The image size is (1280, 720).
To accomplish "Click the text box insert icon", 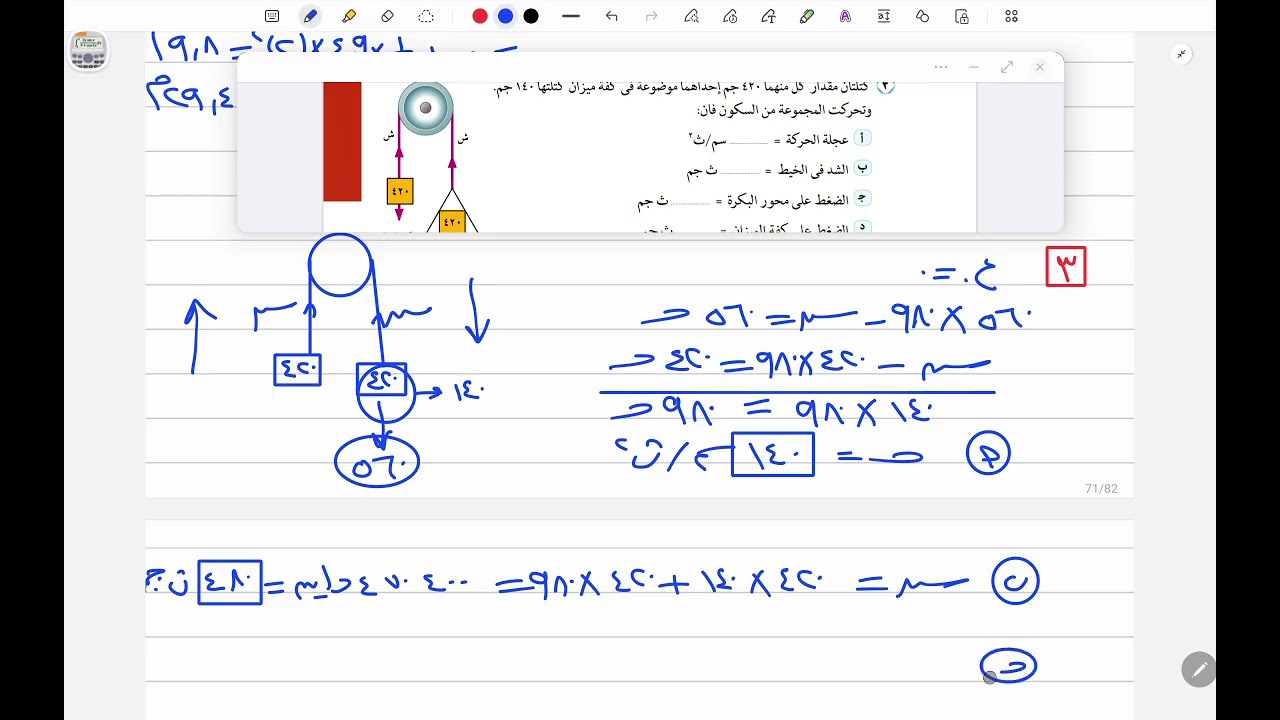I will point(884,16).
